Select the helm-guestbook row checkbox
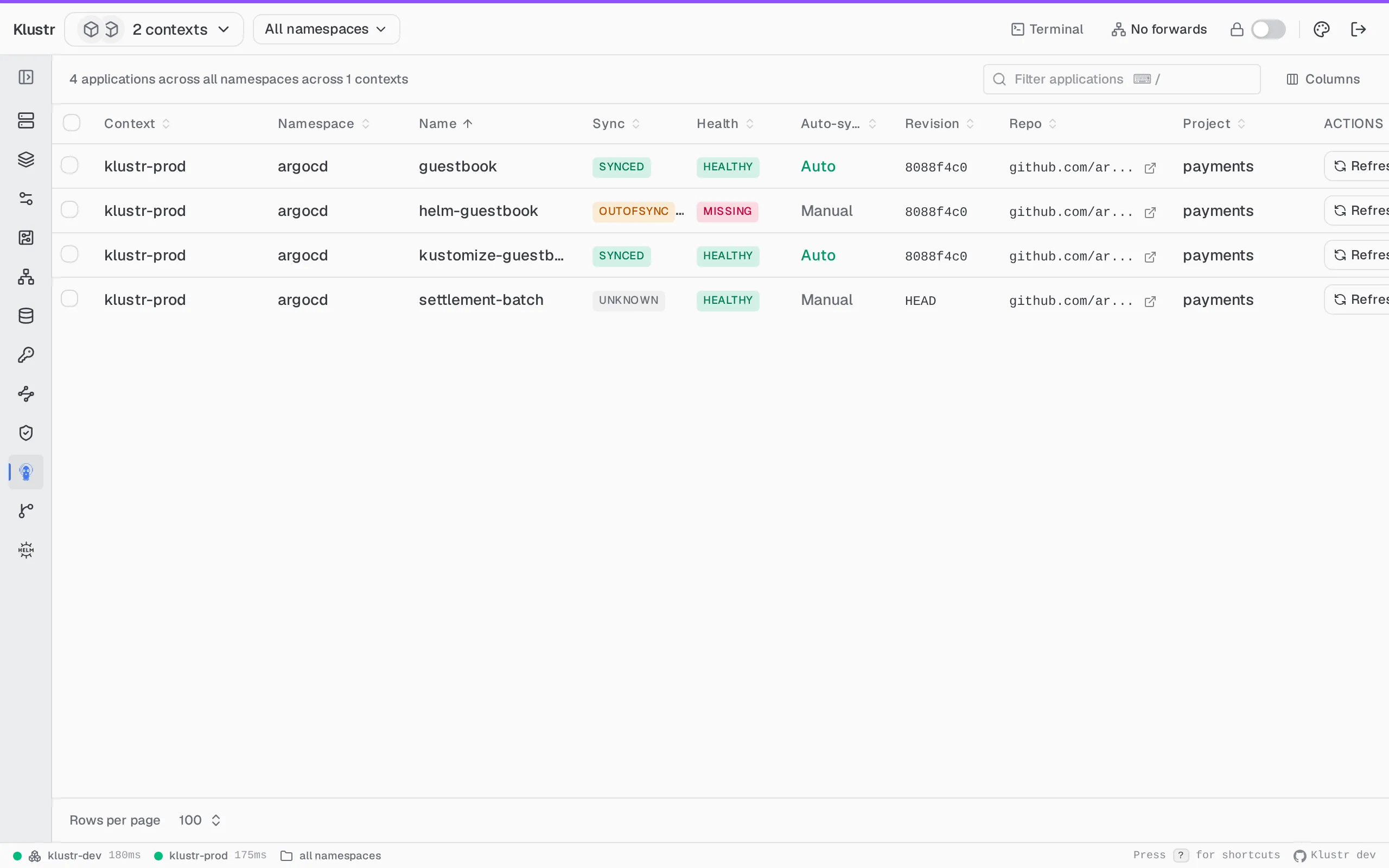Screen dimensions: 1389x868 pyautogui.click(x=69, y=209)
